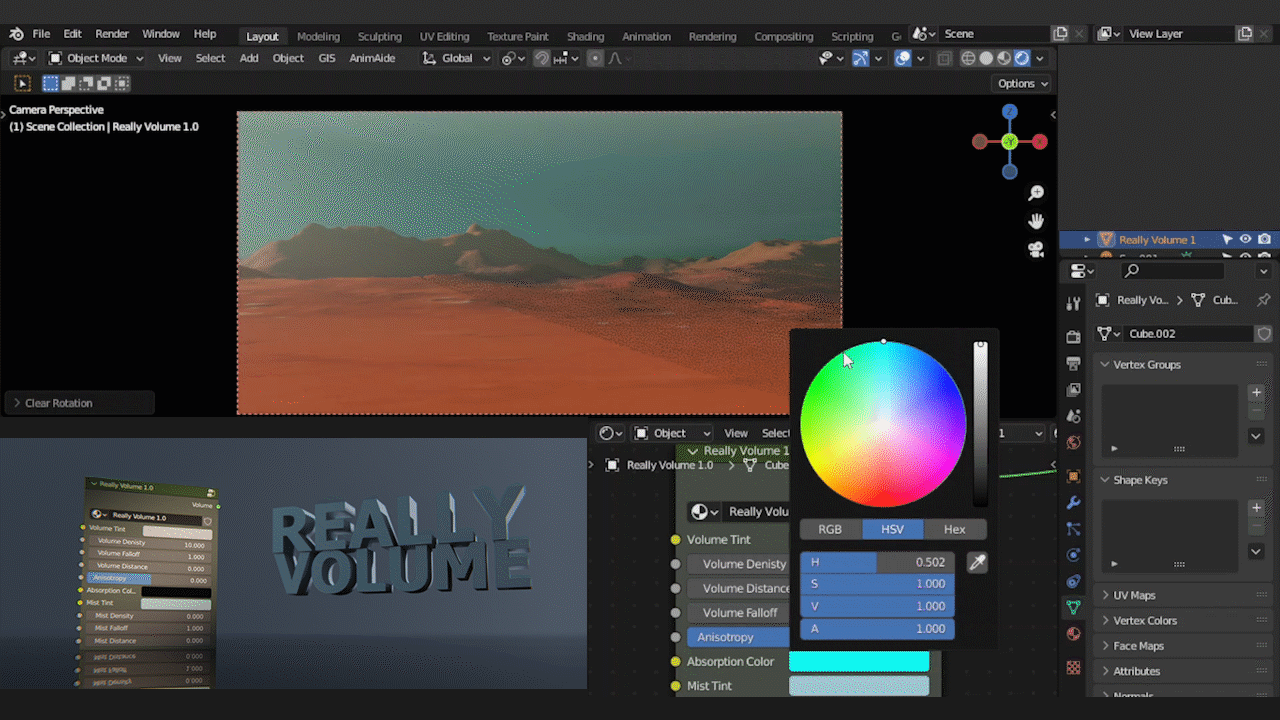Viewport: 1280px width, 720px height.
Task: Open the Options dropdown in viewport
Action: coord(1021,84)
